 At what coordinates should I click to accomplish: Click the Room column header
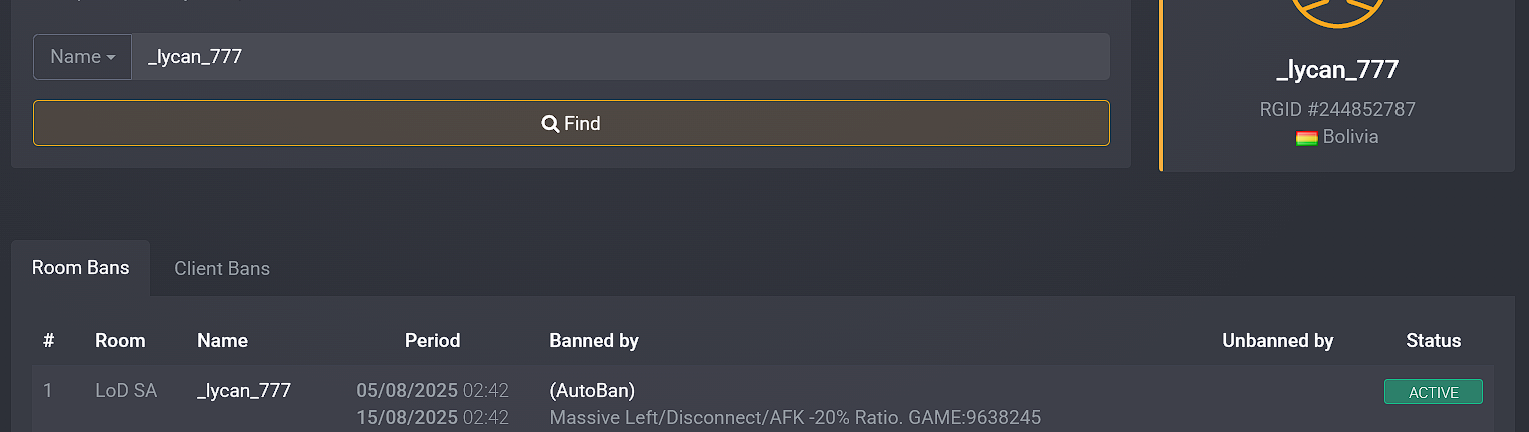tap(120, 340)
